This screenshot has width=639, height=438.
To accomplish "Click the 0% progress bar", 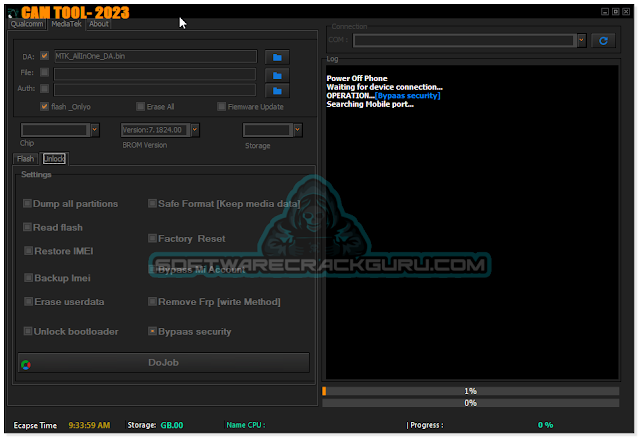I will (x=471, y=403).
